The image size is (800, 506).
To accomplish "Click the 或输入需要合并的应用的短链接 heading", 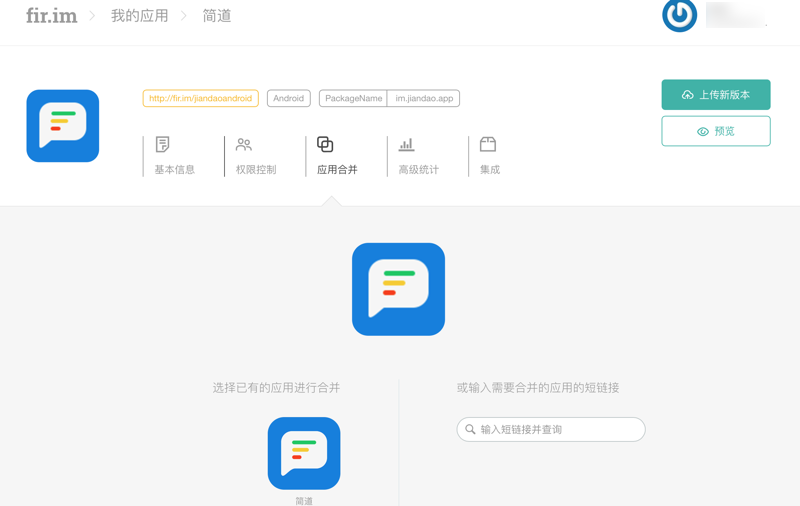I will [x=538, y=388].
